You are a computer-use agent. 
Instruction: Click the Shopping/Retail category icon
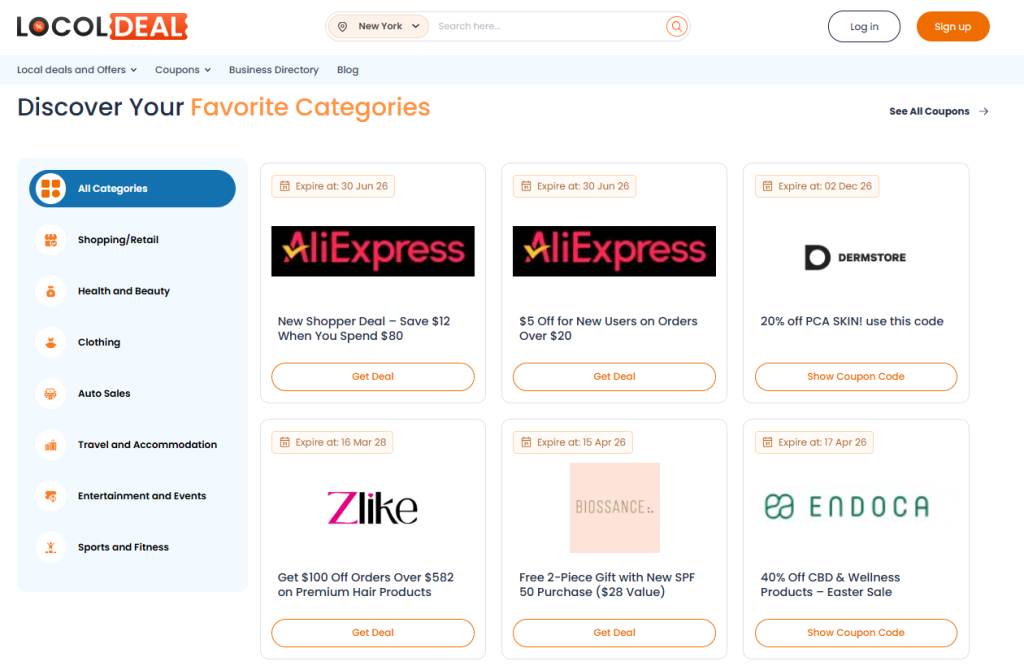click(50, 239)
